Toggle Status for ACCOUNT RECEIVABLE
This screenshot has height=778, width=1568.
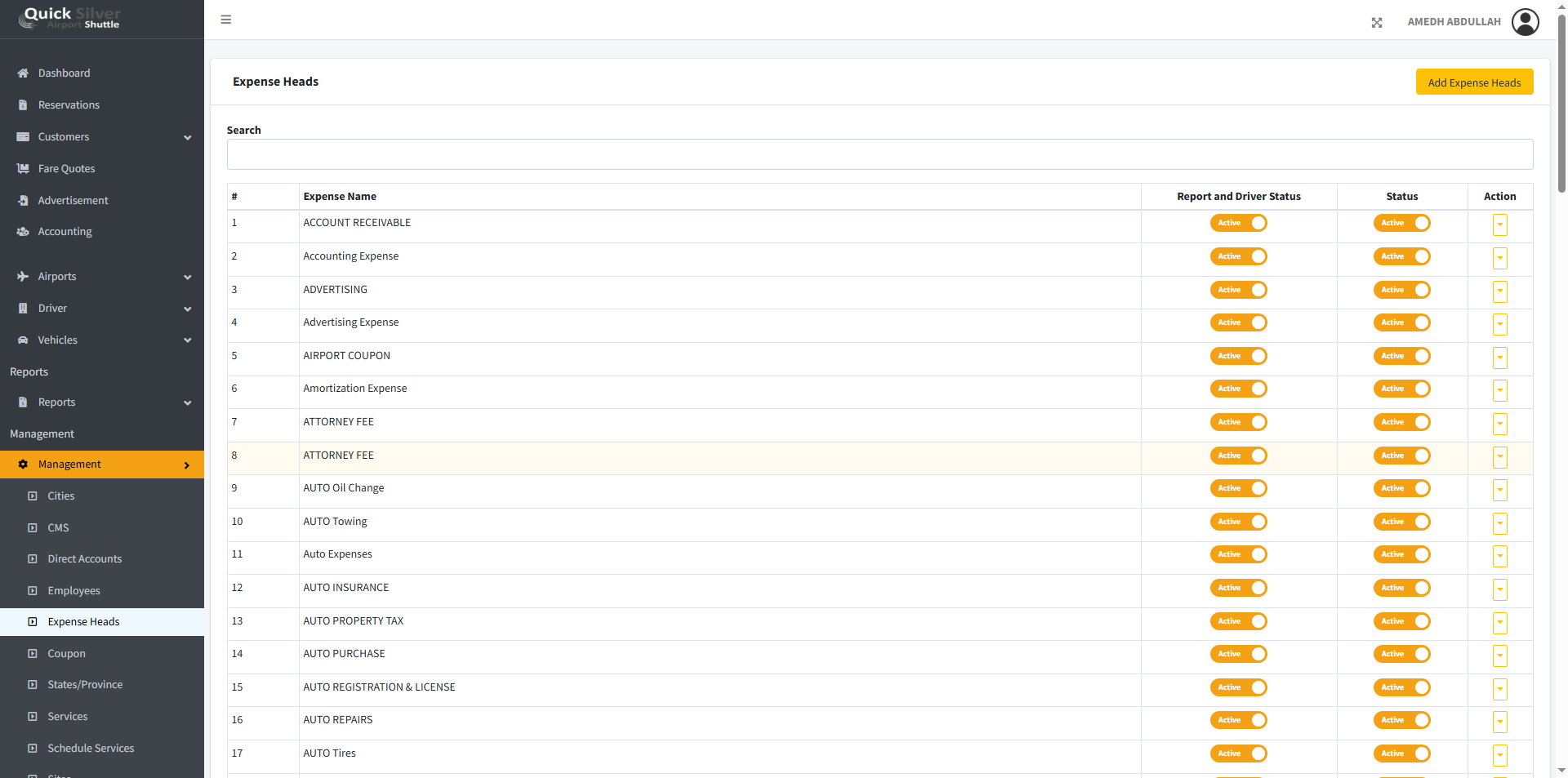pyautogui.click(x=1401, y=223)
